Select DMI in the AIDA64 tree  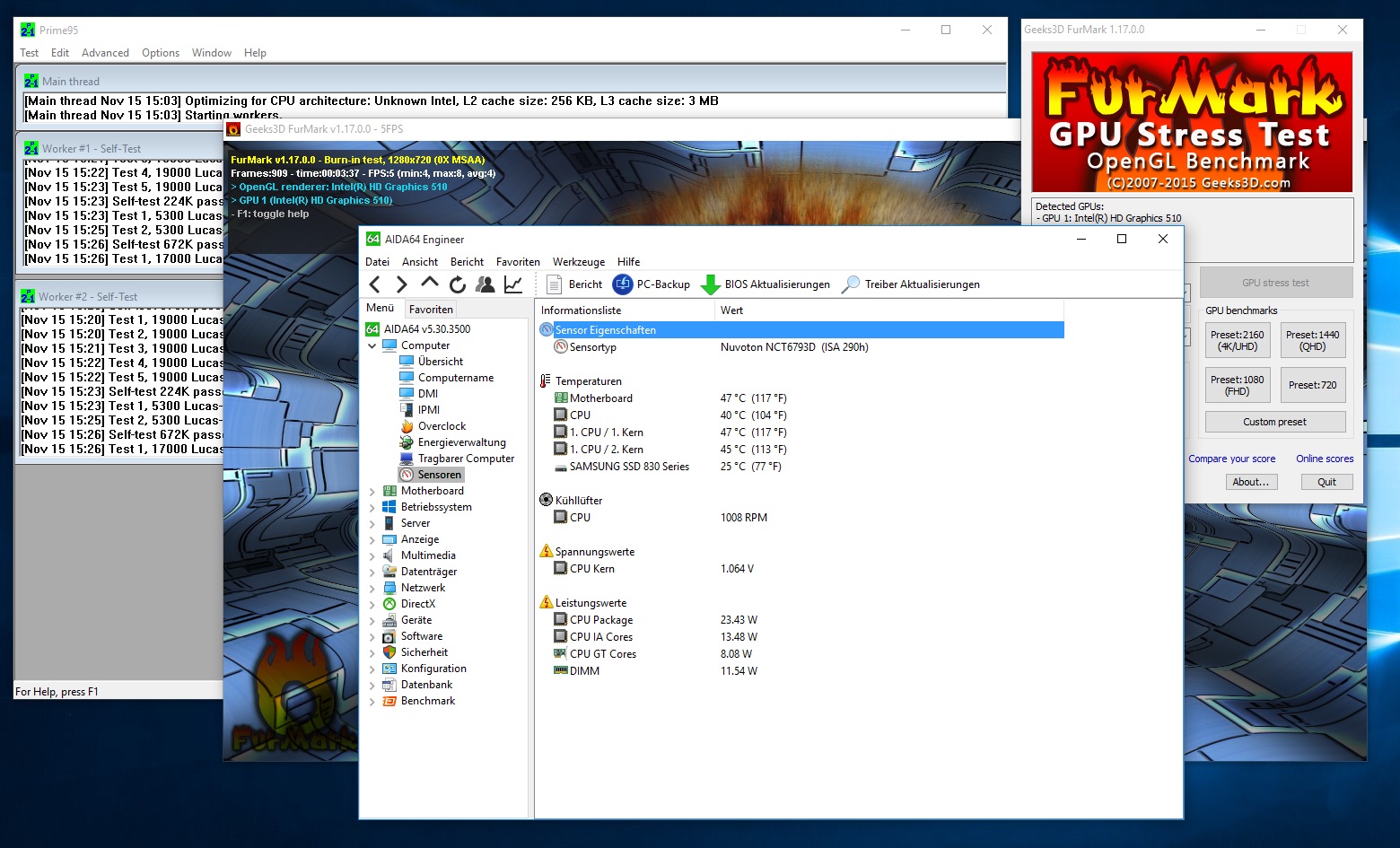click(428, 394)
